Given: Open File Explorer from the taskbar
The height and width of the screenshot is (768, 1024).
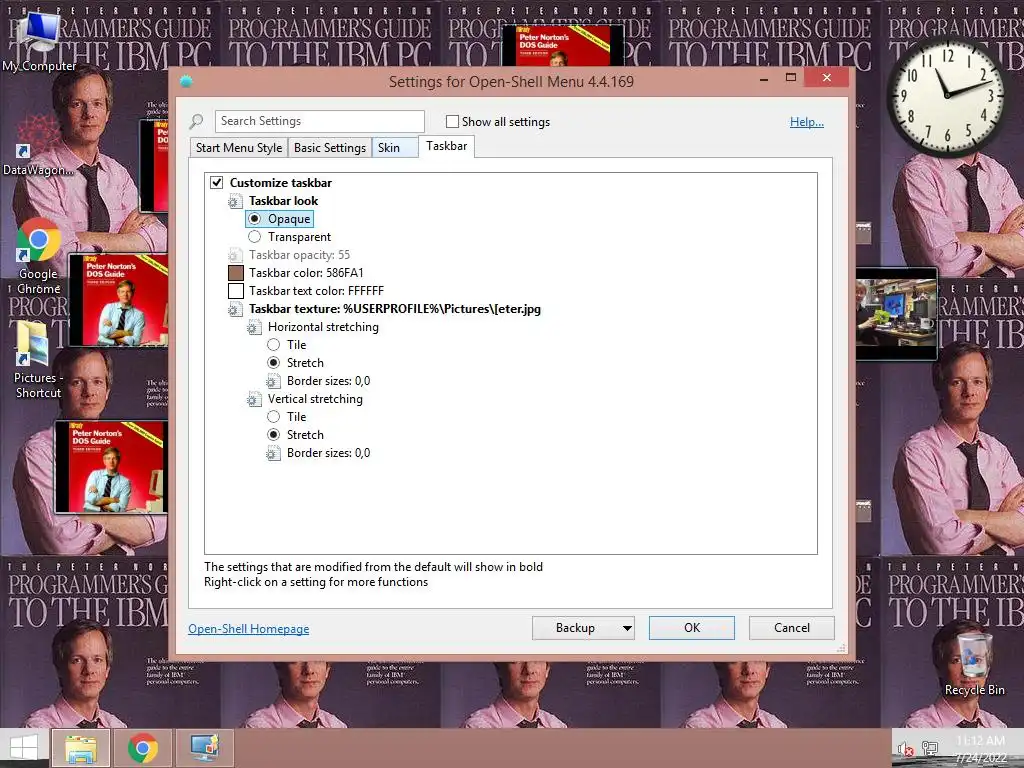Looking at the screenshot, I should pyautogui.click(x=81, y=748).
